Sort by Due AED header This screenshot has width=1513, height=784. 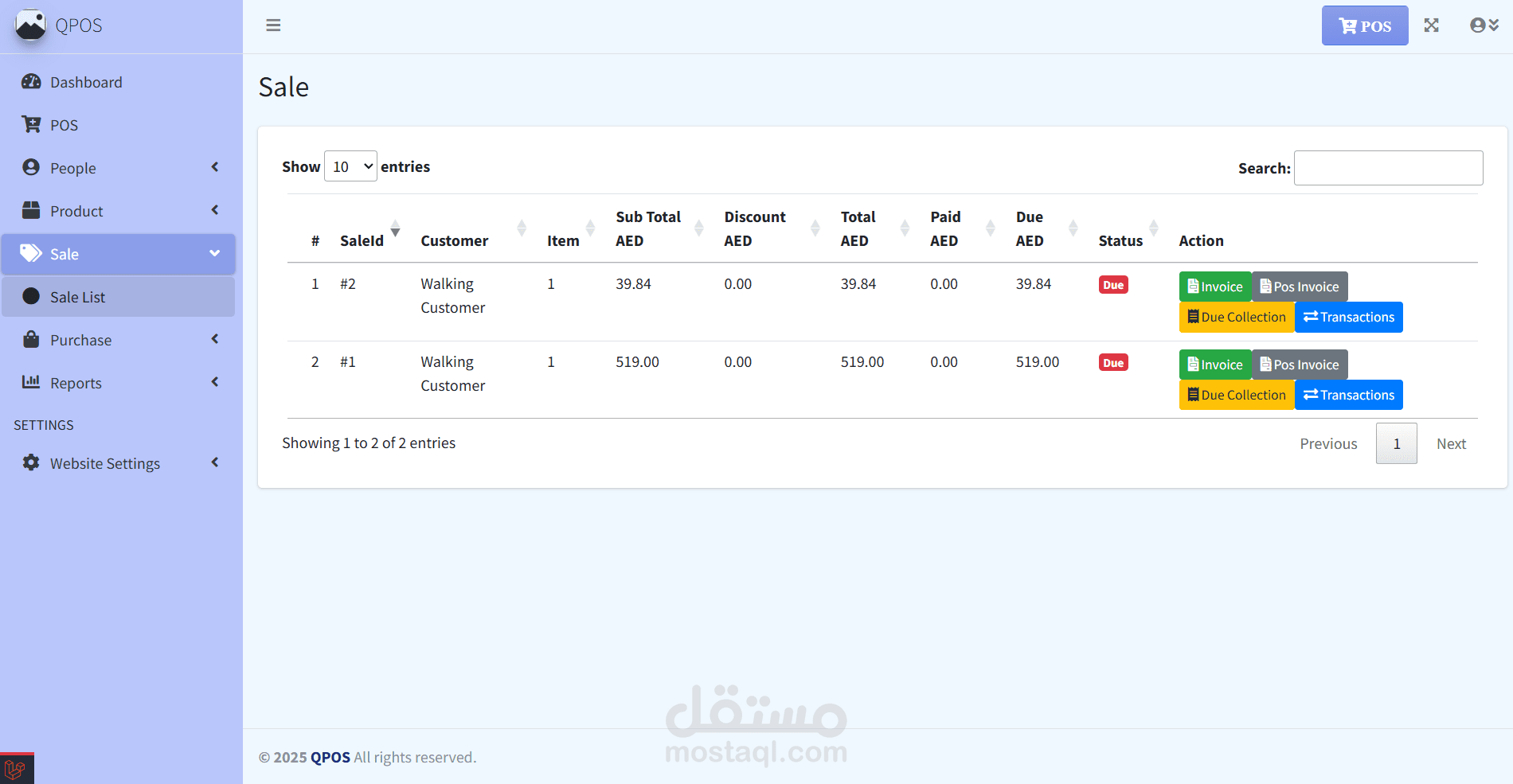[1046, 228]
